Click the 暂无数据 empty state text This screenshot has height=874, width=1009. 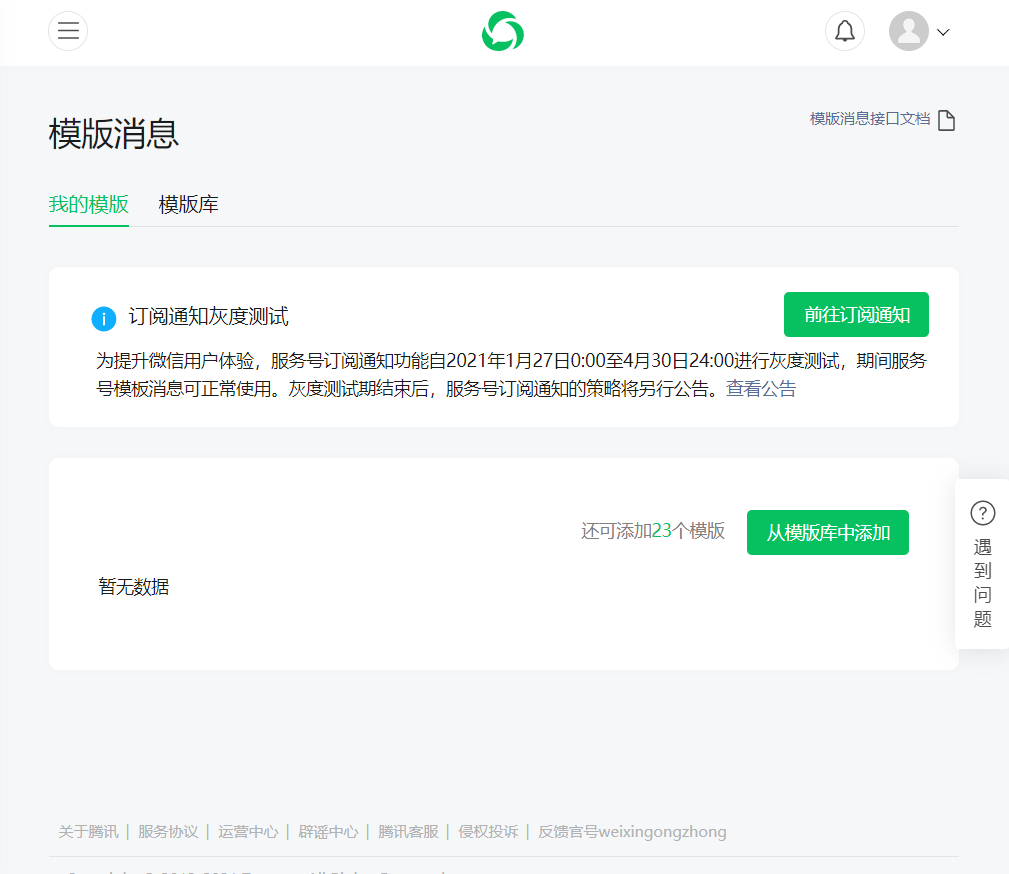pyautogui.click(x=134, y=586)
